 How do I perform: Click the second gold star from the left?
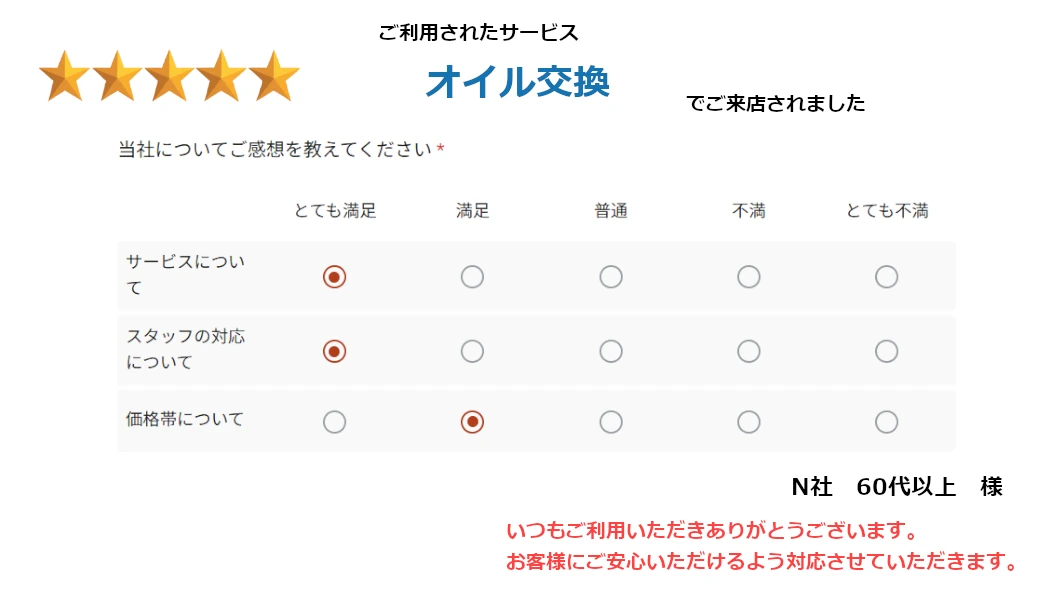[116, 77]
